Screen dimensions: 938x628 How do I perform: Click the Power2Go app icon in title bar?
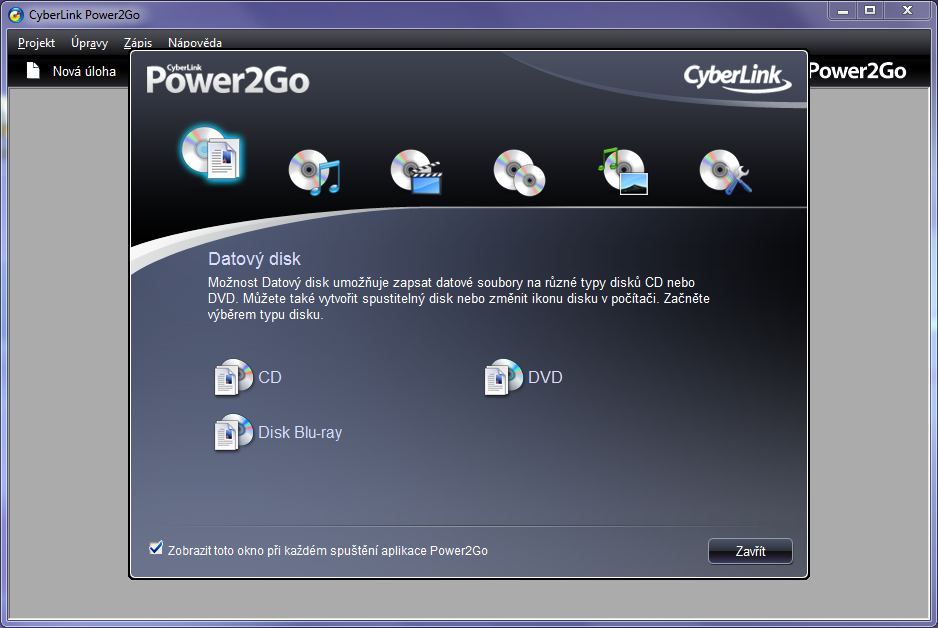click(x=15, y=12)
